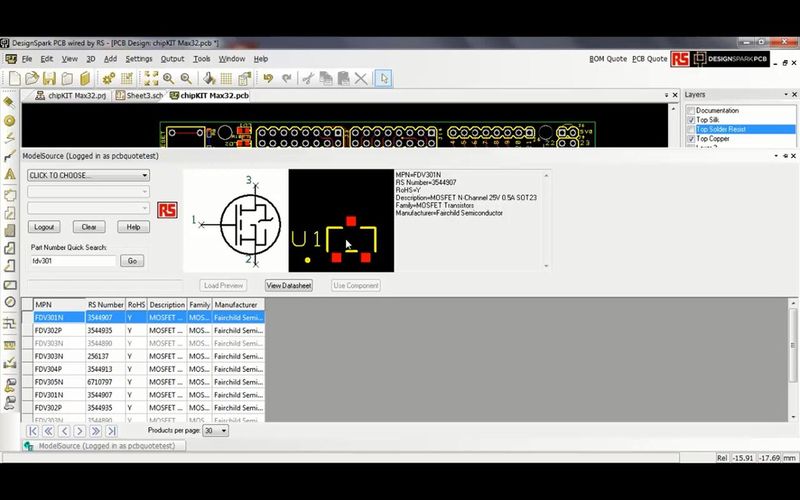Click the Clear button

click(89, 227)
